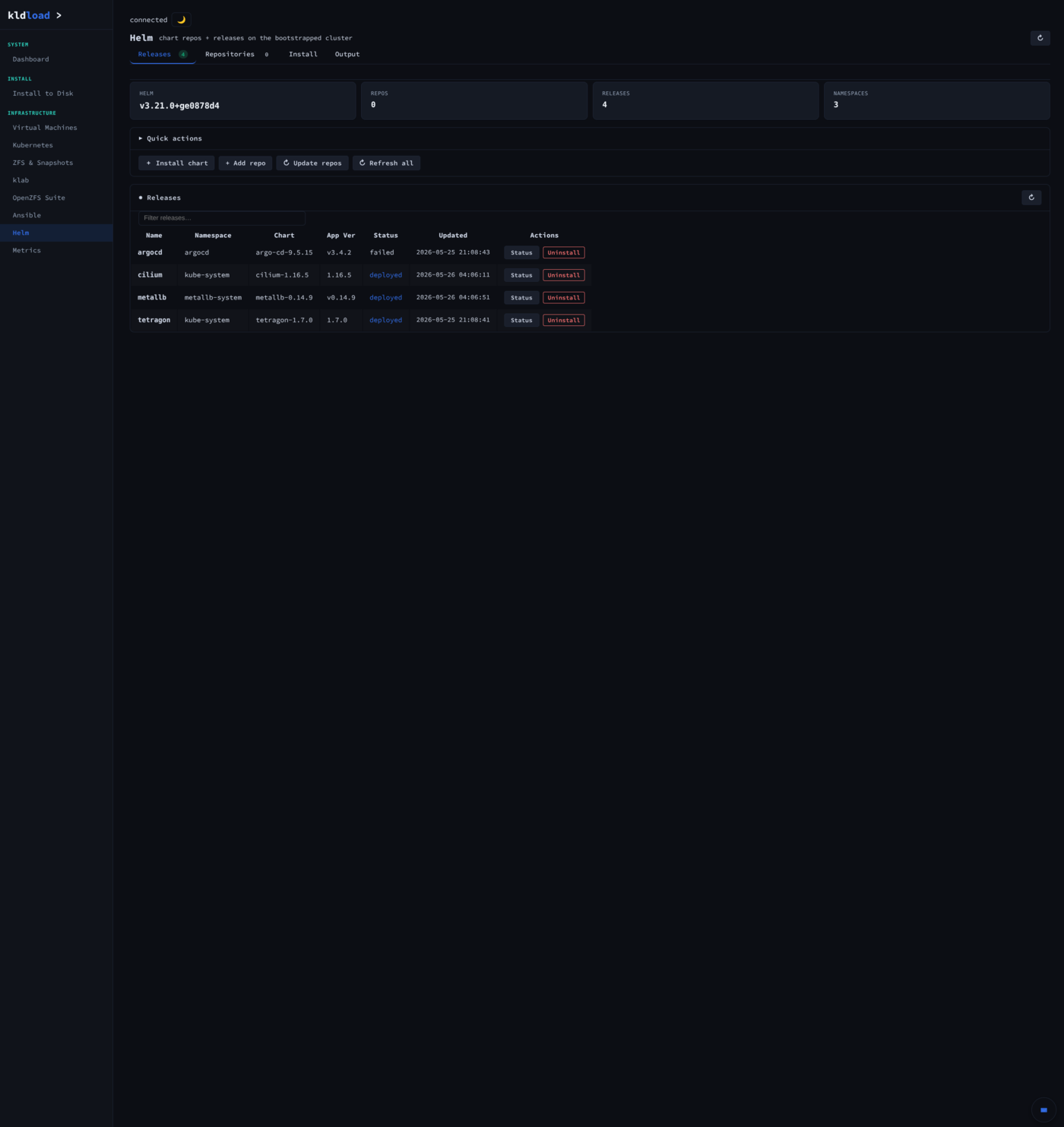This screenshot has height=1127, width=1064.
Task: Open Ansible in the sidebar
Action: (x=56, y=215)
